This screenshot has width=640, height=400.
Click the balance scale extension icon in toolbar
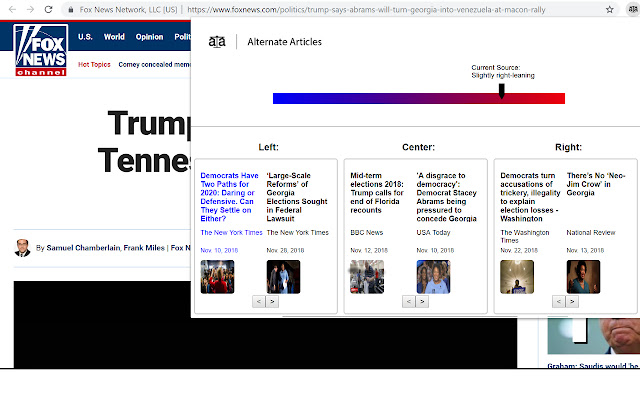coord(633,9)
